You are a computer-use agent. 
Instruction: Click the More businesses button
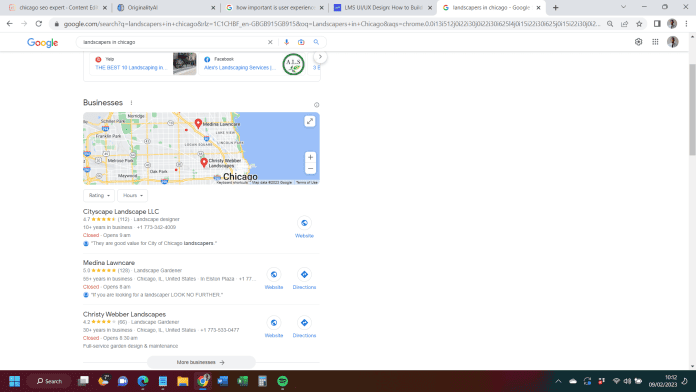[201, 362]
